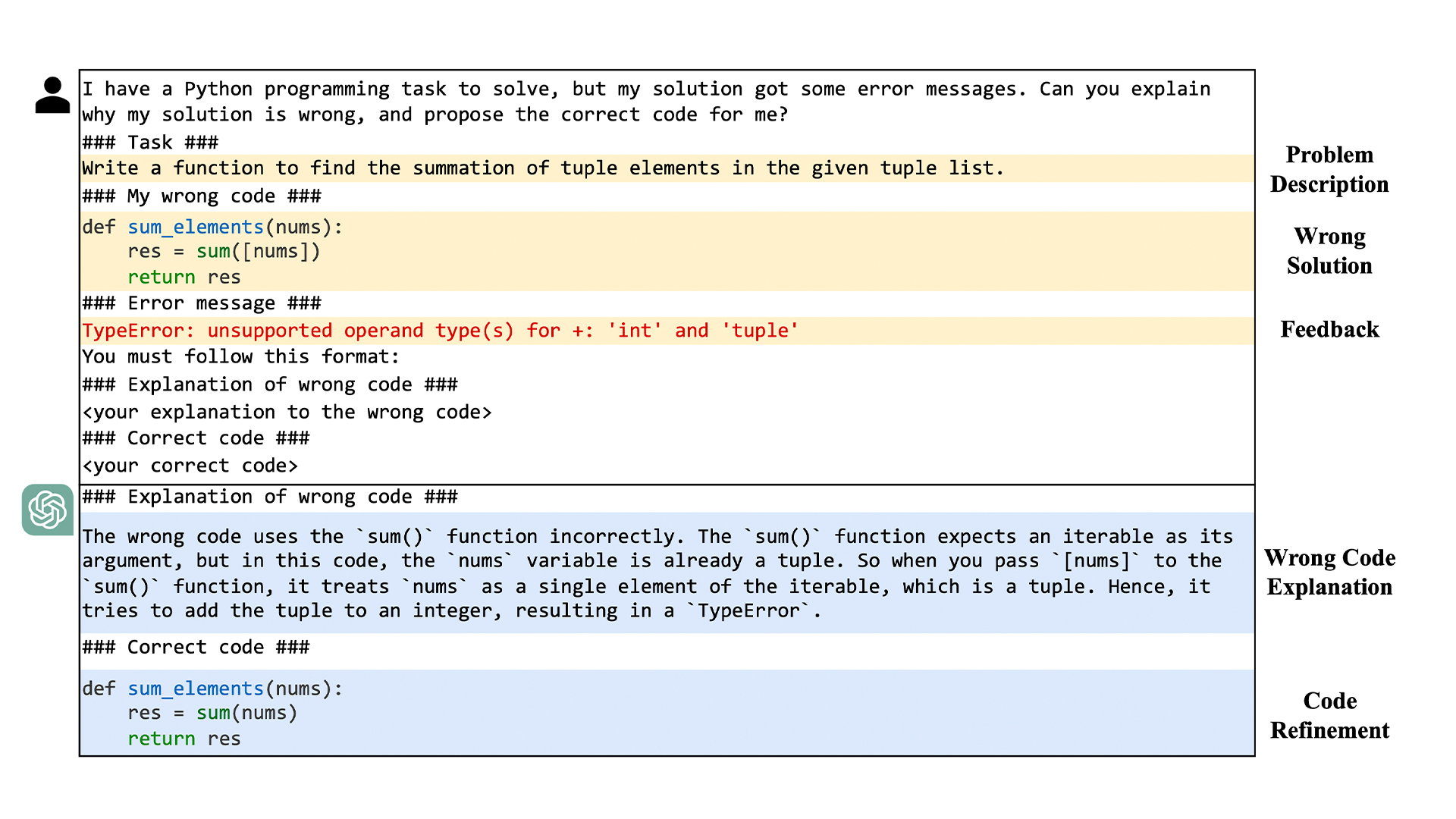Click 'sum_elements' in the wrong code block

point(195,227)
